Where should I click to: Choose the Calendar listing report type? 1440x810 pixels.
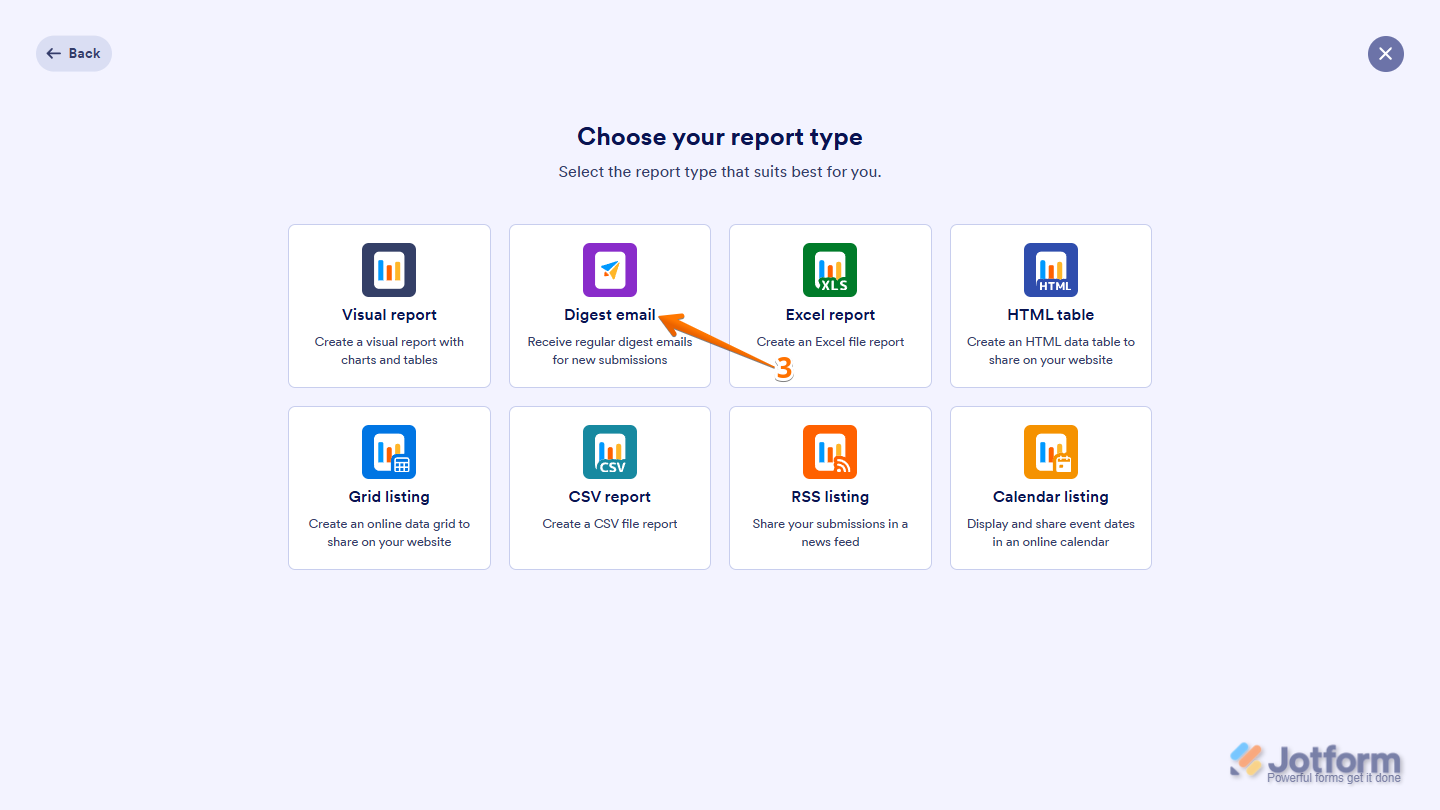[x=1050, y=487]
